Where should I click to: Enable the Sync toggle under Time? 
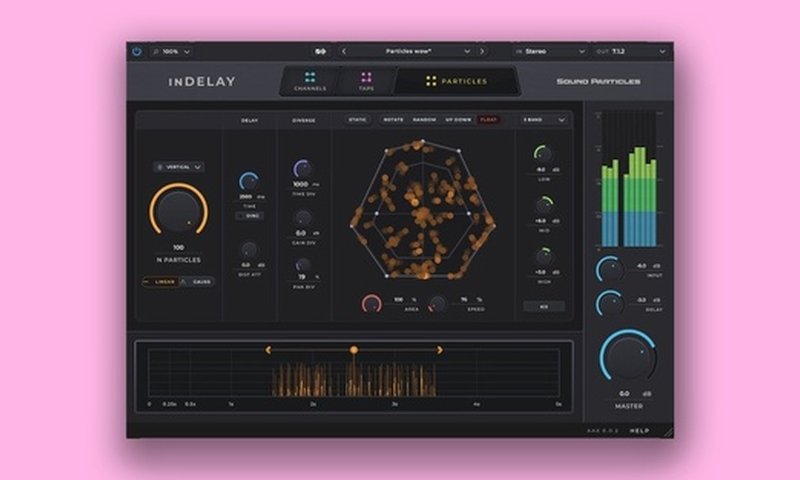point(249,215)
